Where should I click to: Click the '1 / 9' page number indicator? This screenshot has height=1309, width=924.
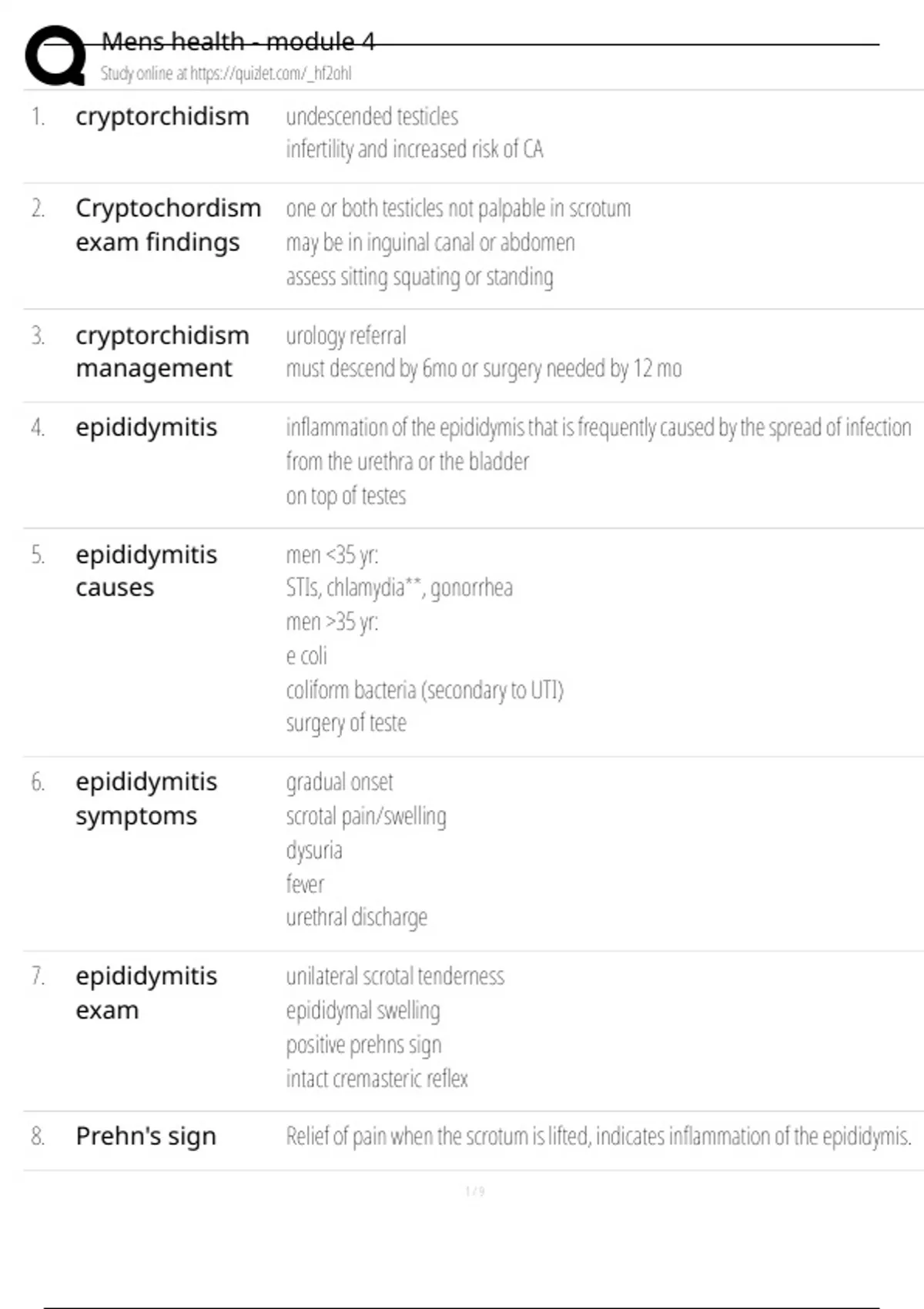coord(474,1192)
